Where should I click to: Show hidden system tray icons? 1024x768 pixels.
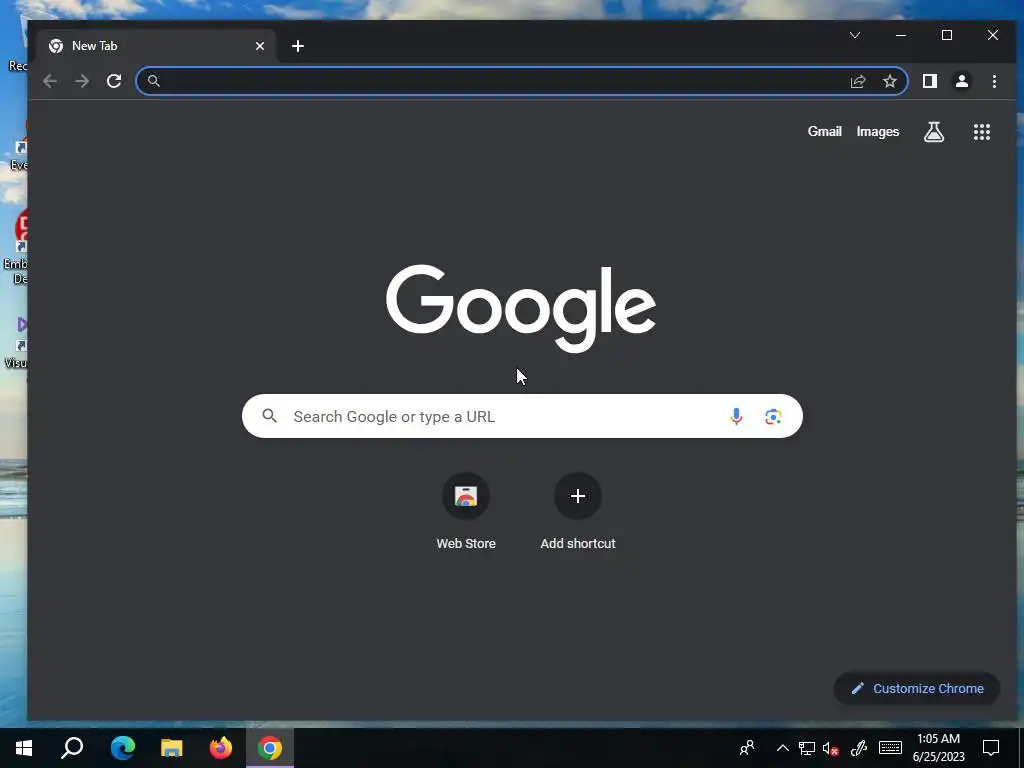[782, 748]
